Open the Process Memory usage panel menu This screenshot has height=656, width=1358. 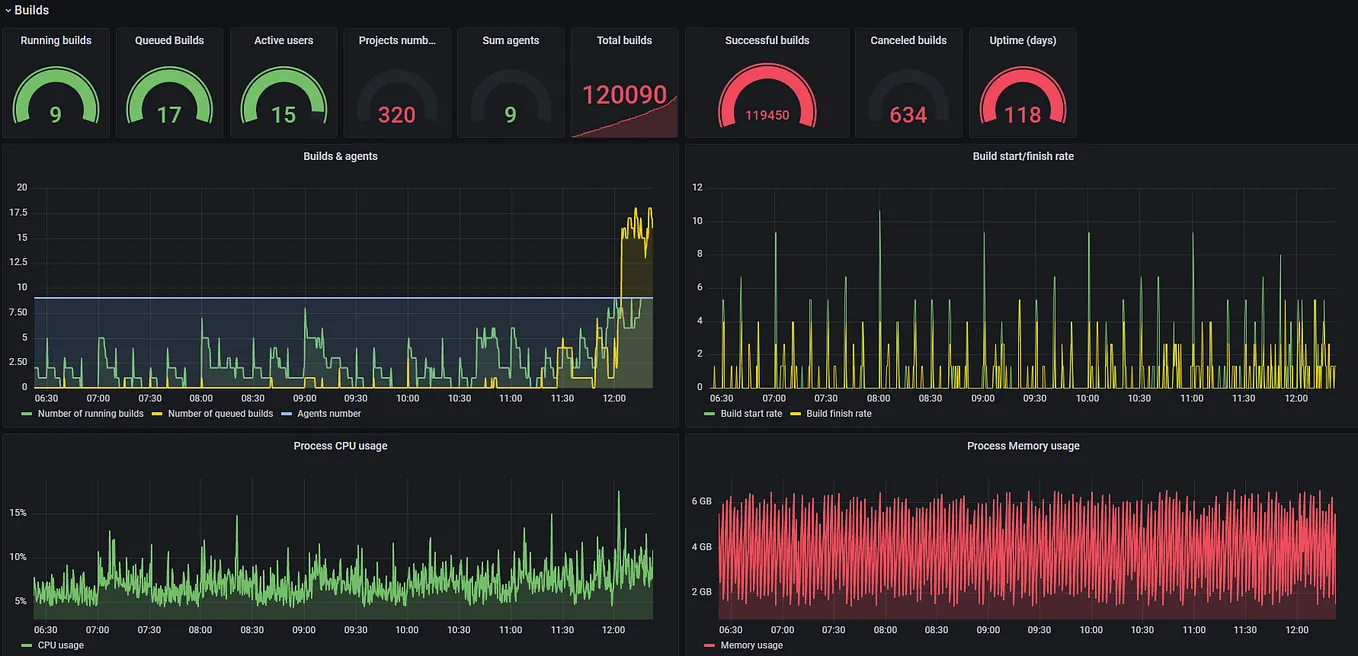tap(1022, 446)
